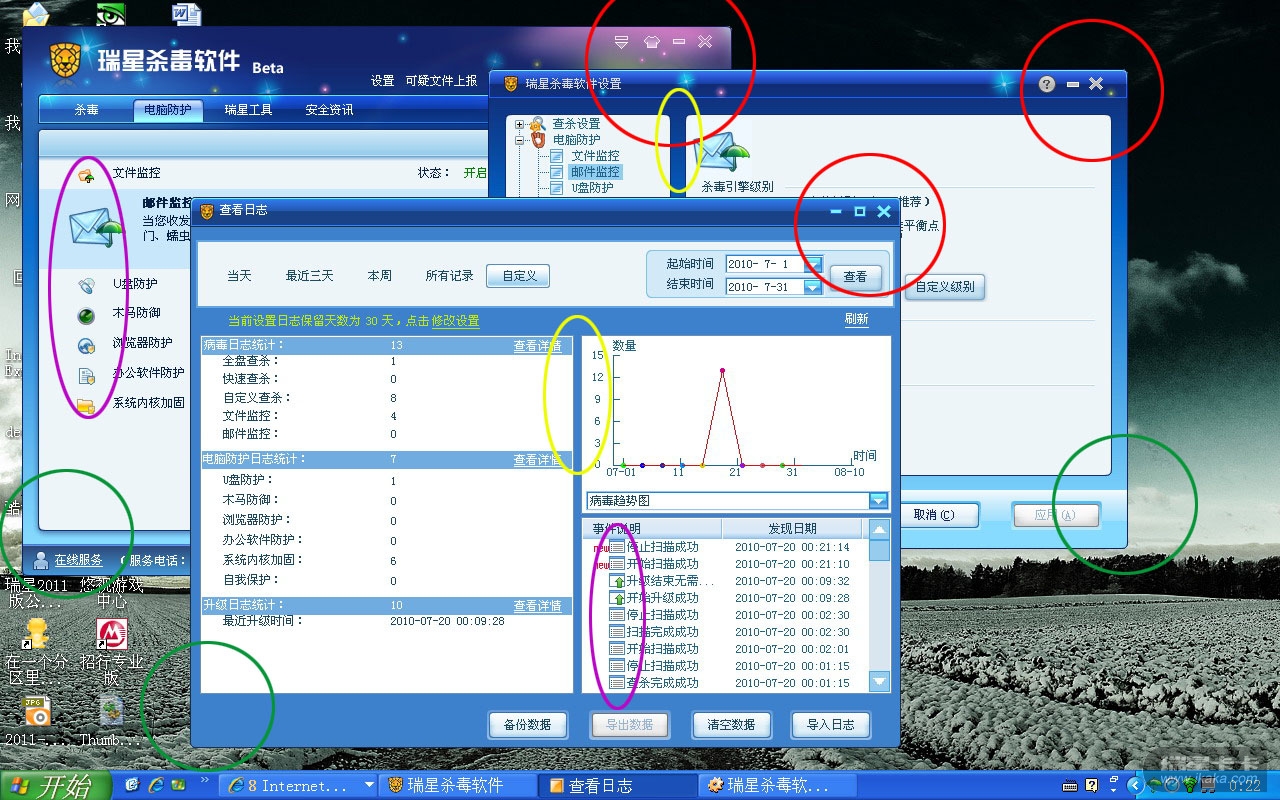
Task: Click the page icon beside U盘防护 in settings tree
Action: 557,188
